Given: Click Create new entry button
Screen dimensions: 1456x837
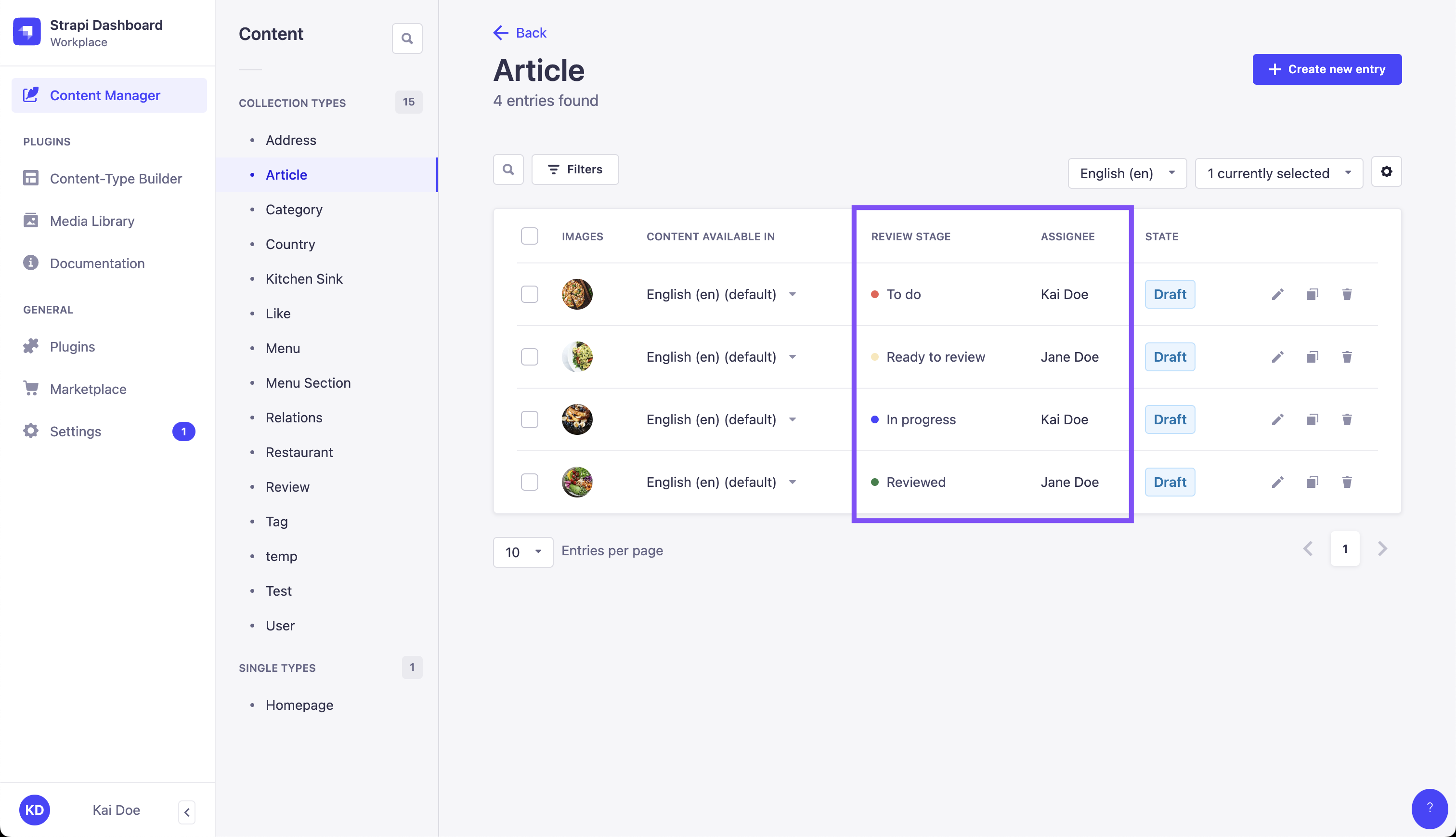Looking at the screenshot, I should coord(1326,69).
